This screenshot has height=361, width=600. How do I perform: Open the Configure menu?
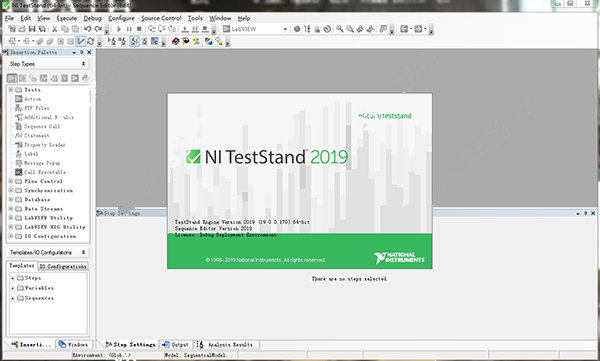point(121,18)
